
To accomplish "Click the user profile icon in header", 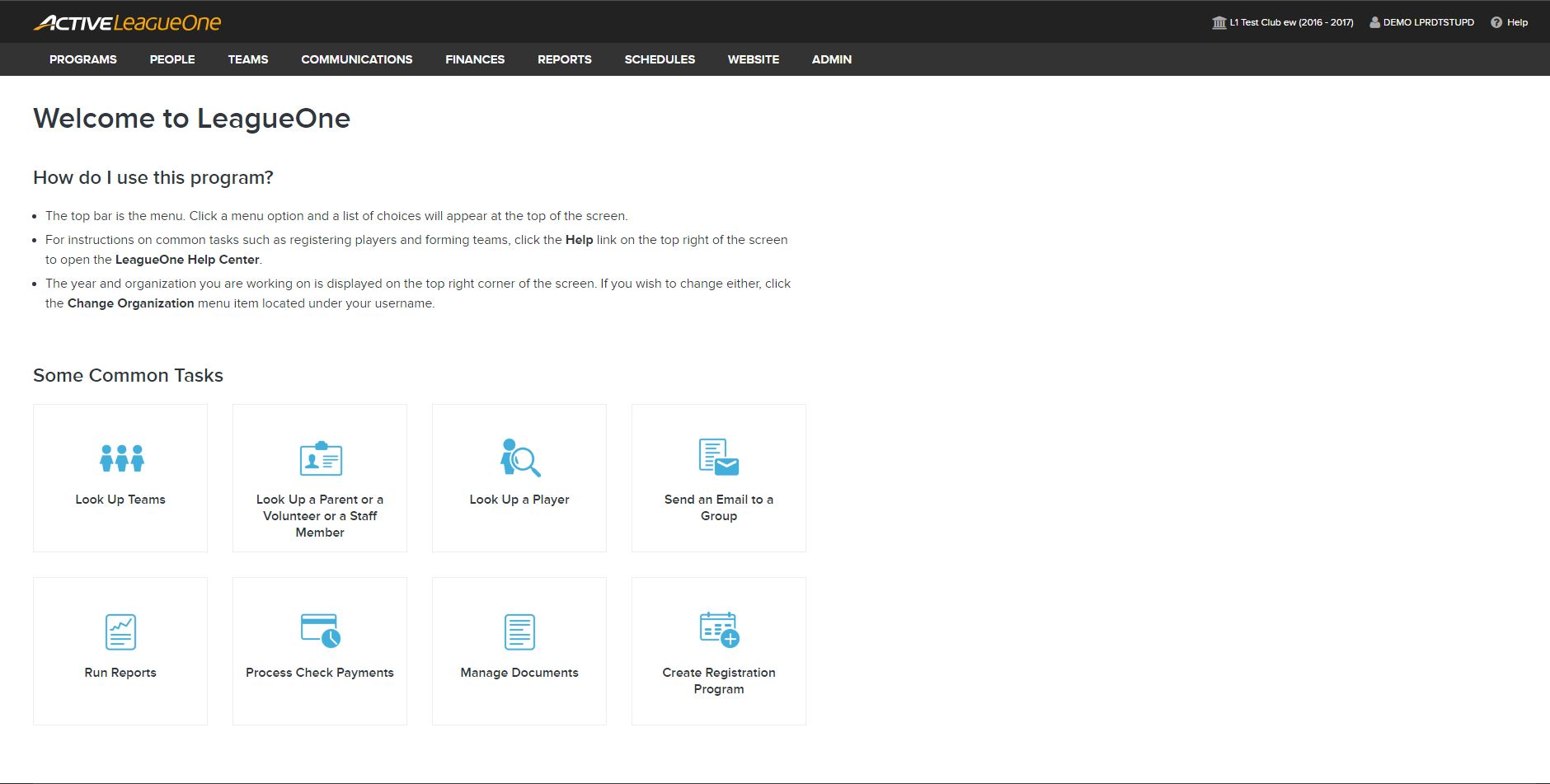I will [1374, 22].
